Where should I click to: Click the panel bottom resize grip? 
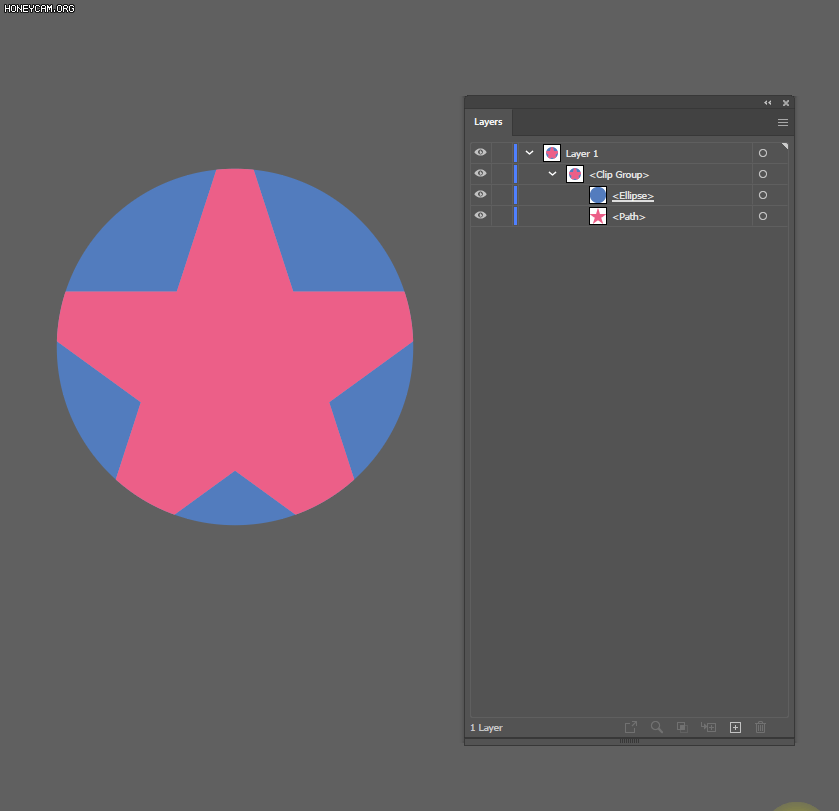coord(629,741)
